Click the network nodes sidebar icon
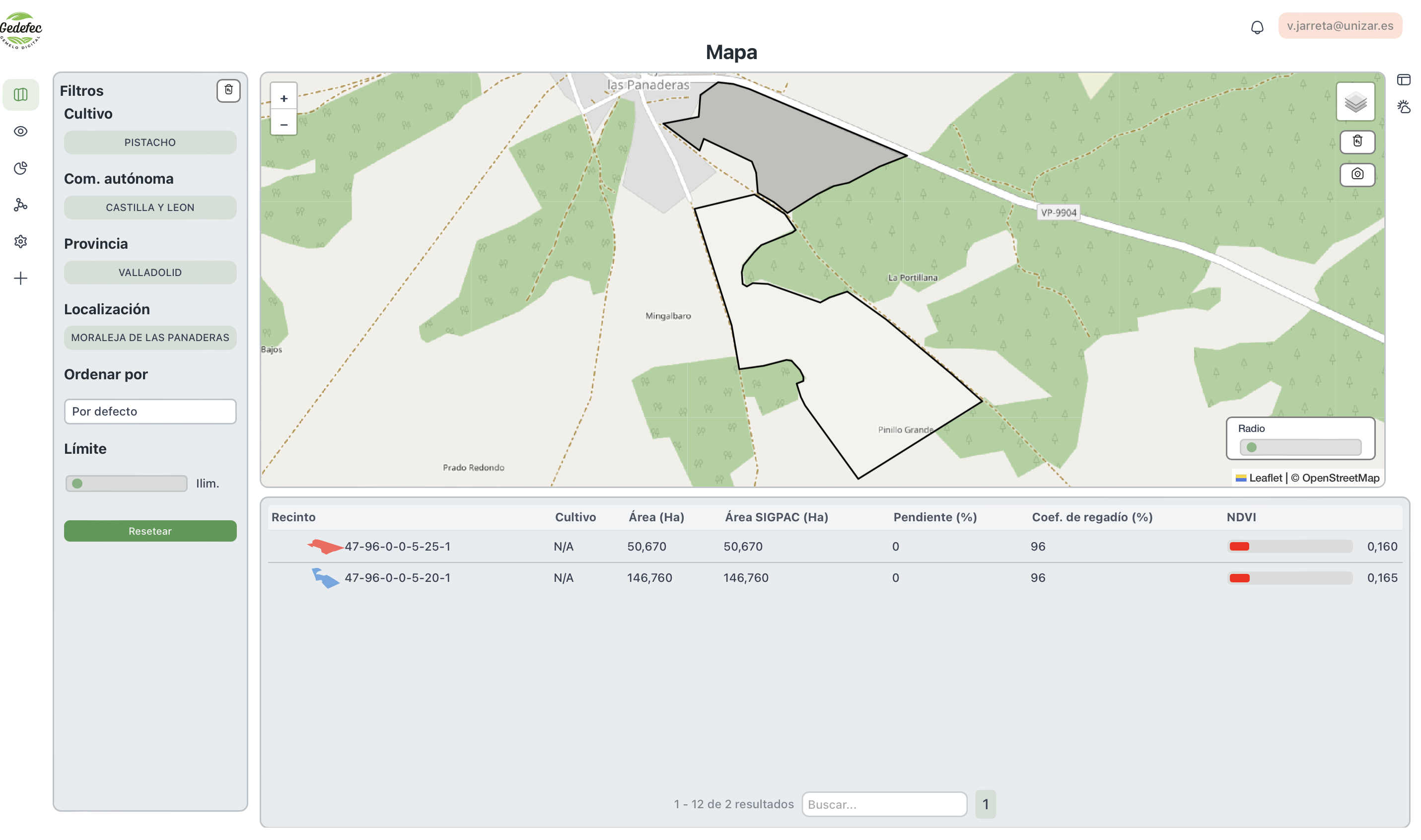This screenshot has width=1421, height=840. (21, 205)
